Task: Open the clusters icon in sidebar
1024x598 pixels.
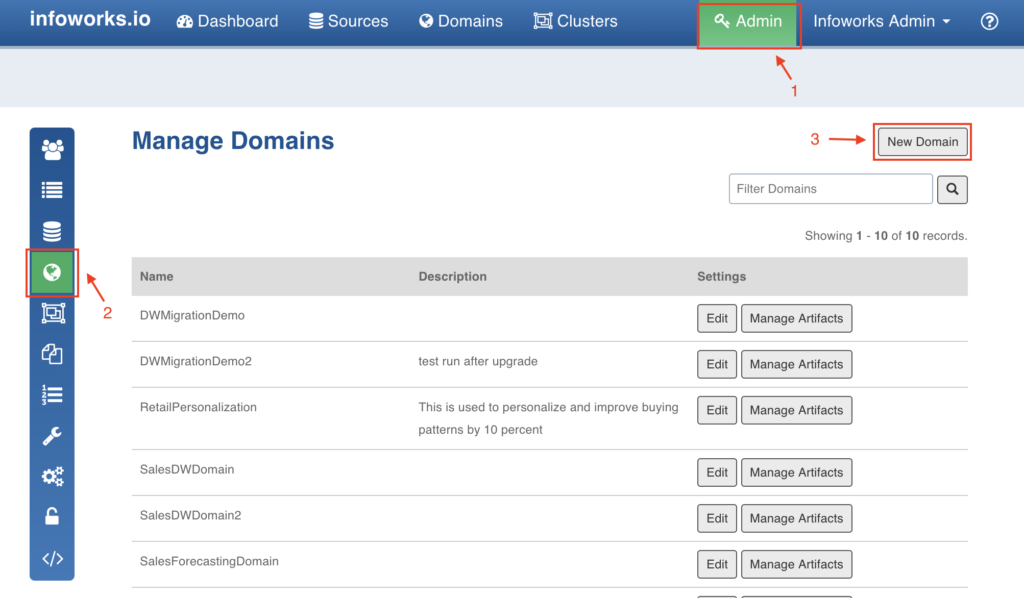Action: click(52, 313)
